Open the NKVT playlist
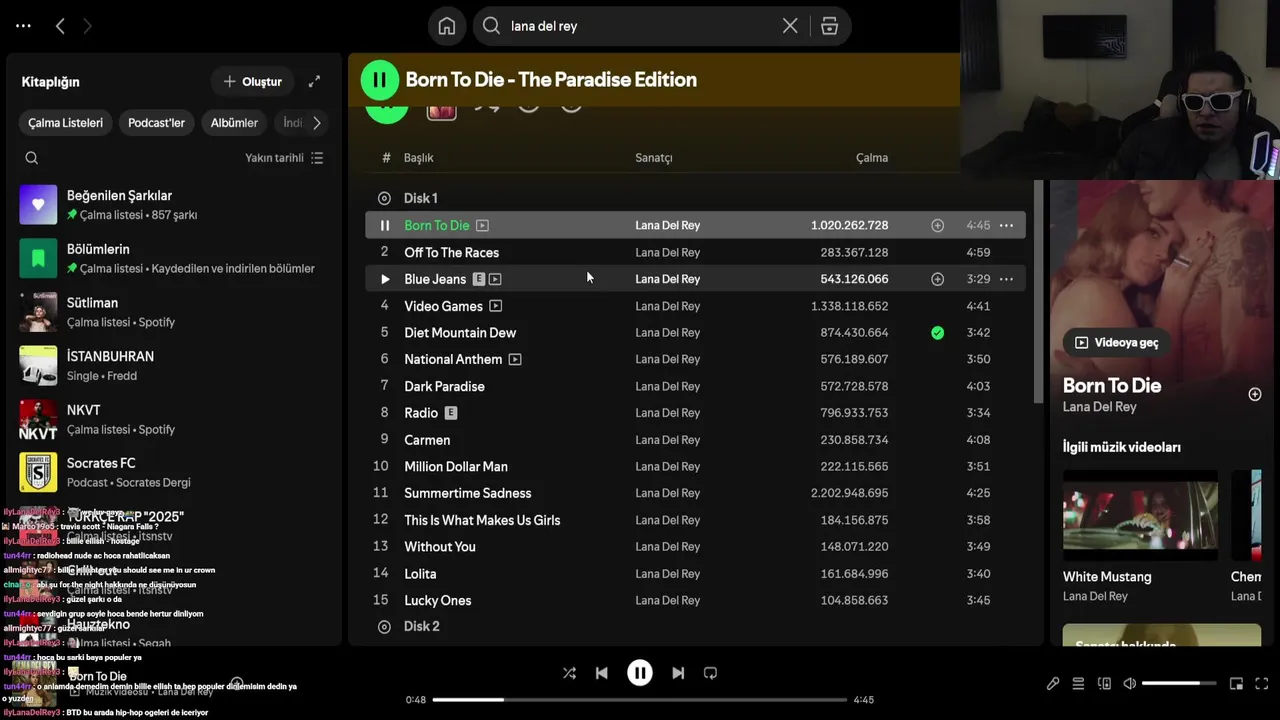Image resolution: width=1280 pixels, height=720 pixels. pos(175,419)
